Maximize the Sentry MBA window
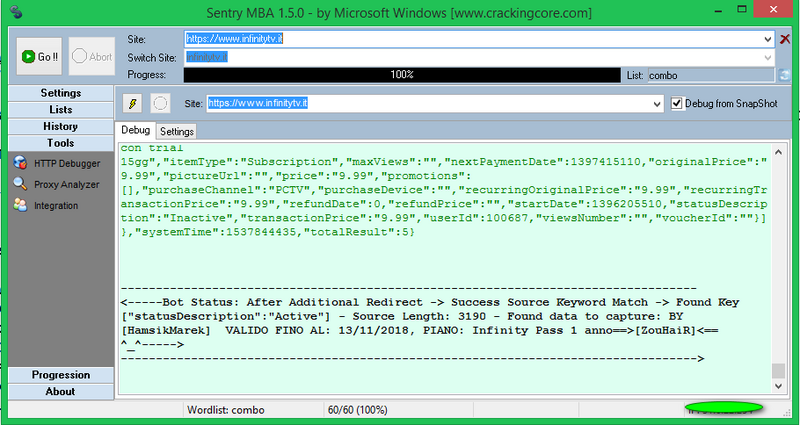 point(742,9)
